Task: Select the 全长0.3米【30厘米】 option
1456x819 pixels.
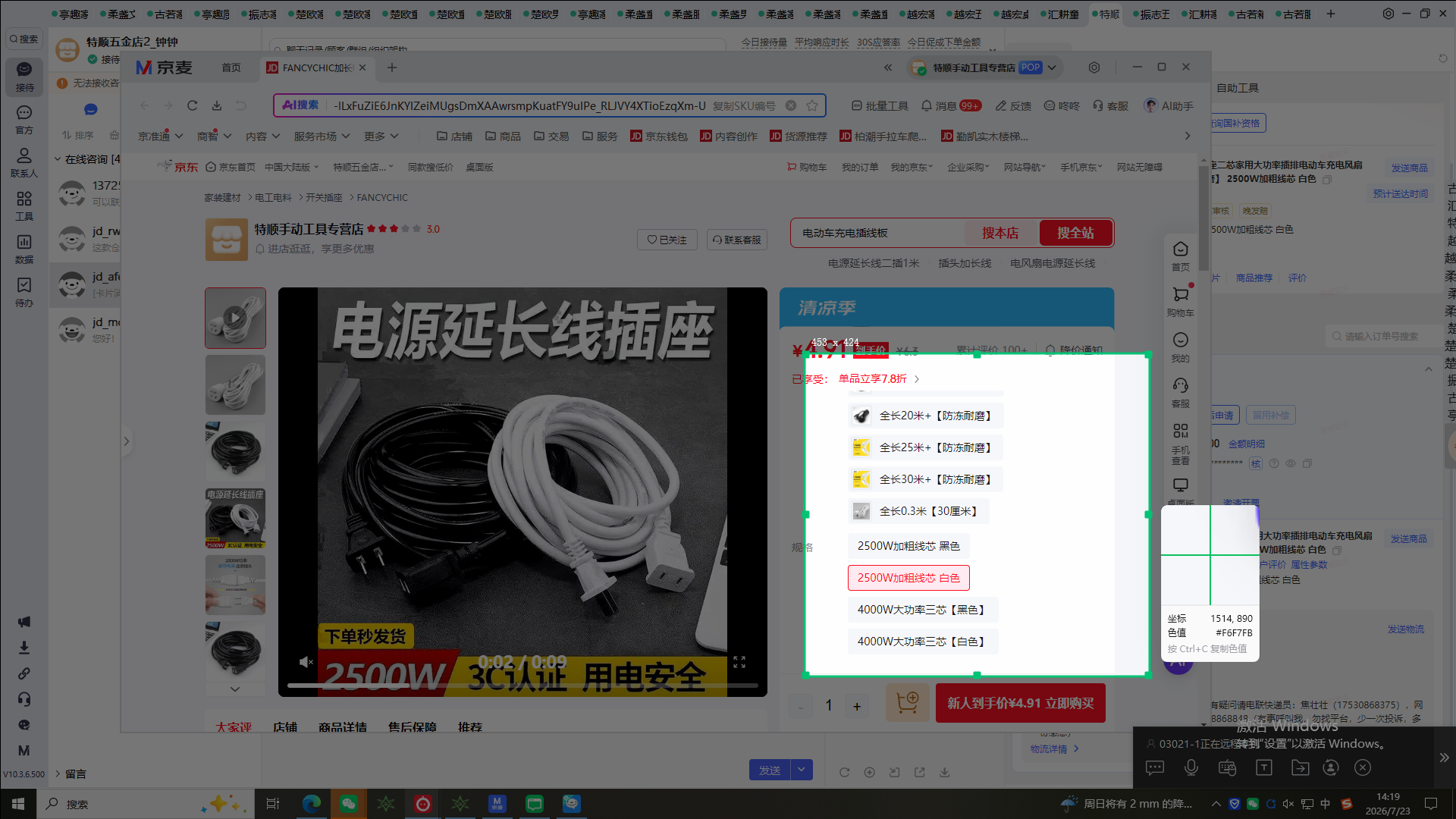Action: (918, 511)
